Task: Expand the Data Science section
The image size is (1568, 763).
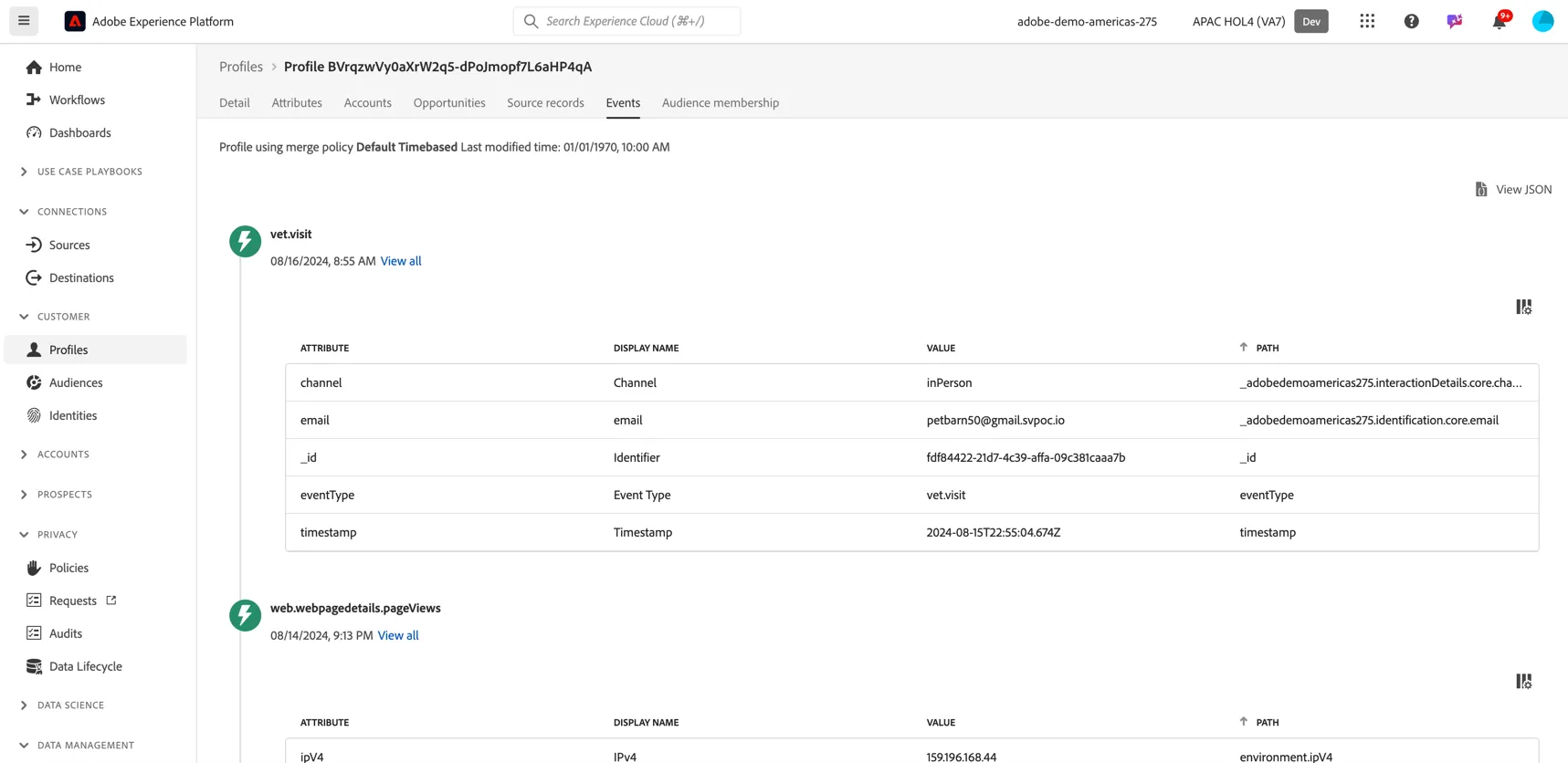Action: tap(70, 706)
